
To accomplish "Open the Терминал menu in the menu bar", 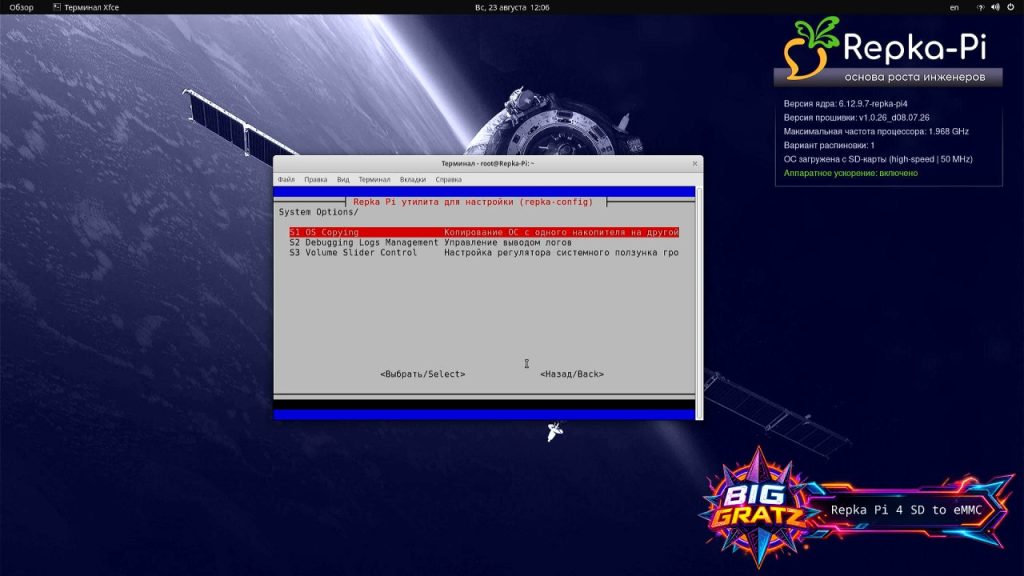I will [x=374, y=180].
